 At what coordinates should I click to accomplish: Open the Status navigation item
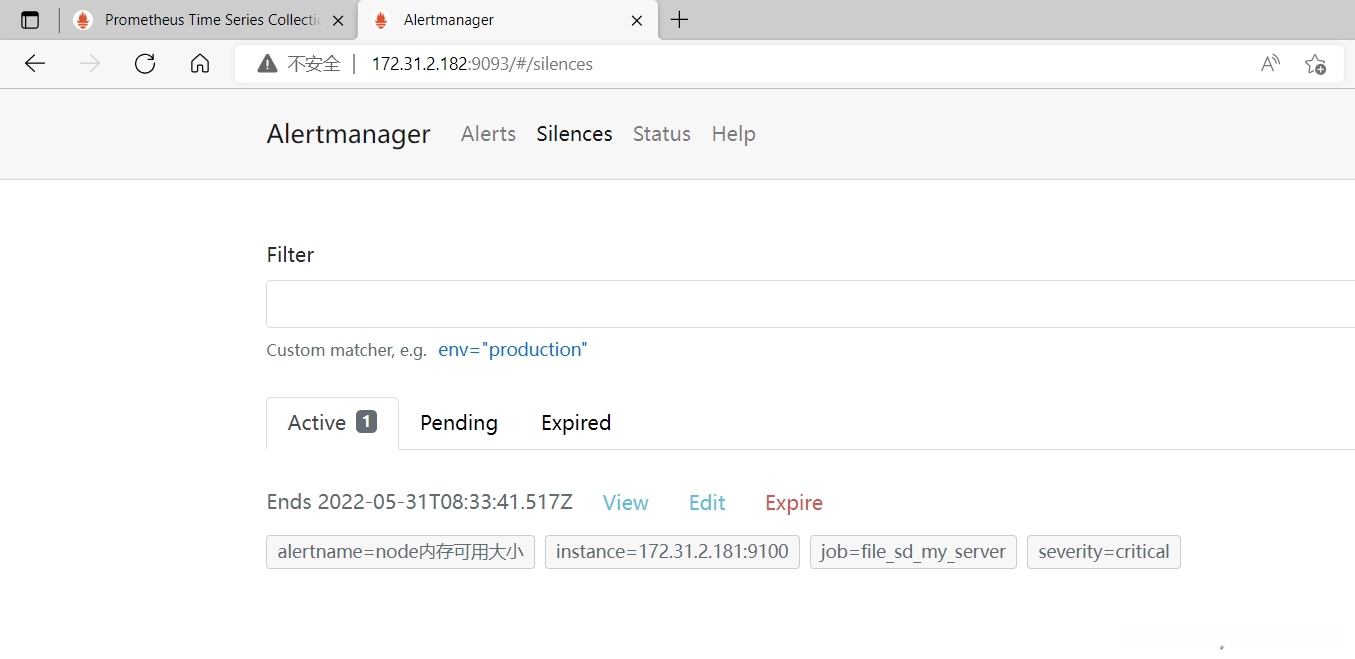tap(662, 134)
